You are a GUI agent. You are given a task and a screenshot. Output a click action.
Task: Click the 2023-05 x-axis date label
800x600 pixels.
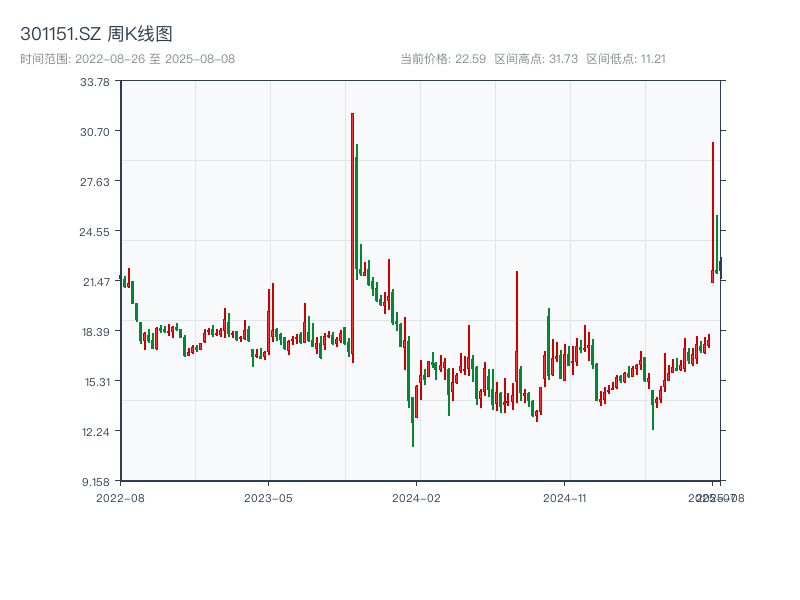[268, 497]
